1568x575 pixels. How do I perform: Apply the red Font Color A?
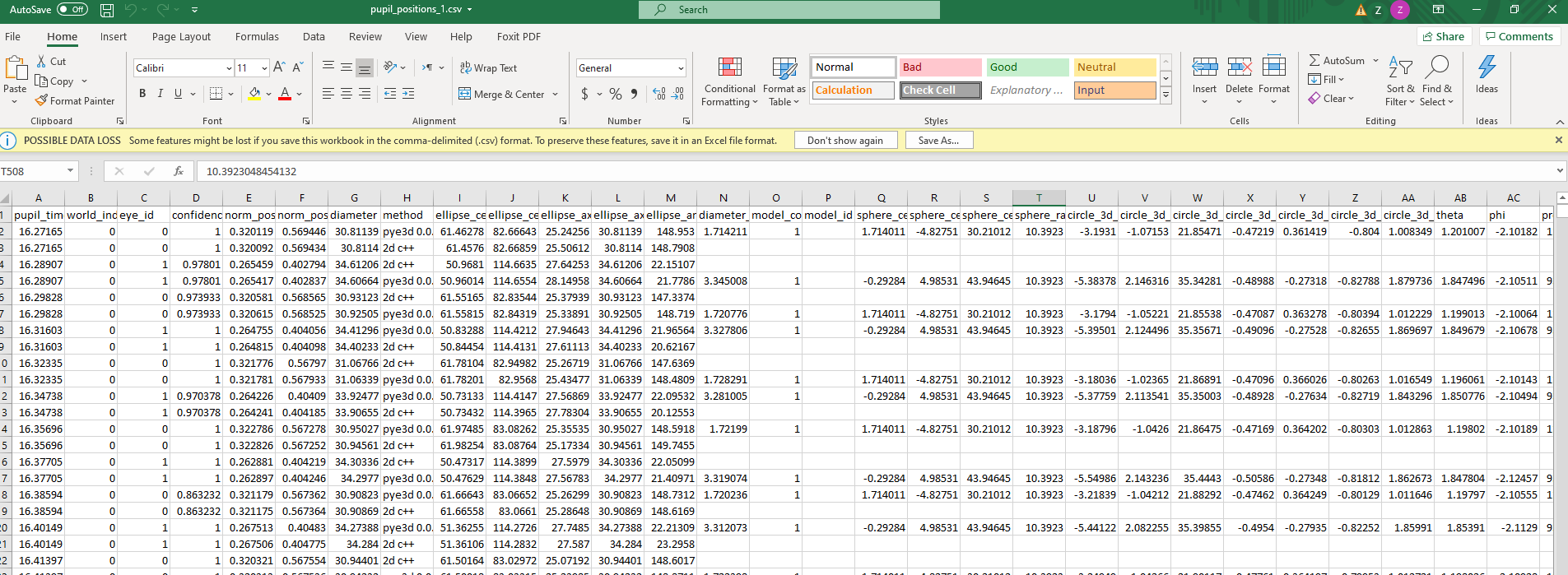coord(285,94)
